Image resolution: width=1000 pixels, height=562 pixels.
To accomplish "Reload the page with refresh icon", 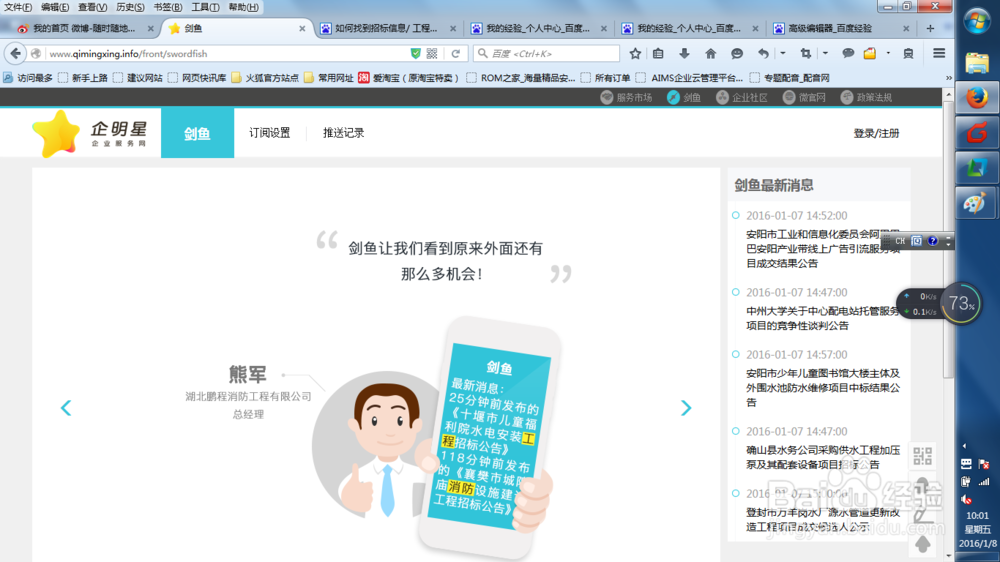I will 455,54.
